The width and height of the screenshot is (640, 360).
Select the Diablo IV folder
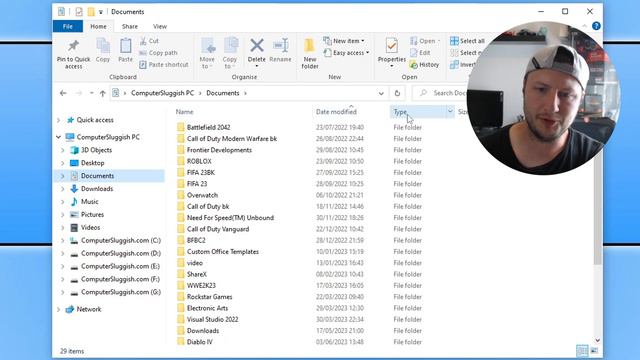coord(200,342)
